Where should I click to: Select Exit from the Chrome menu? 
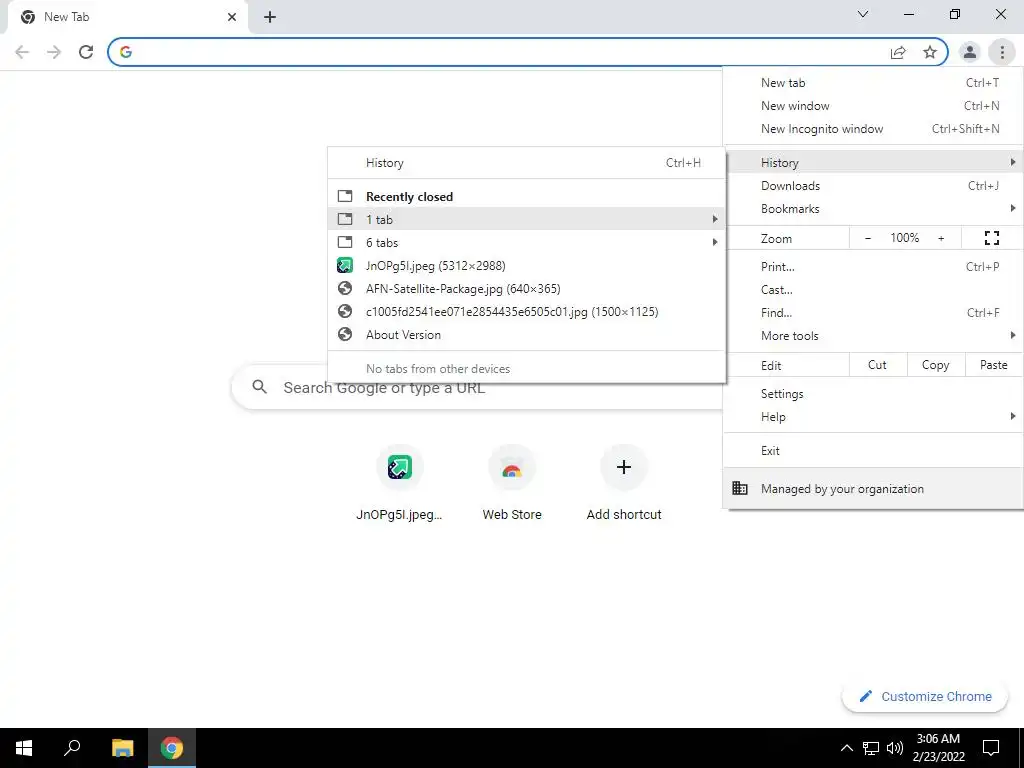(x=873, y=451)
